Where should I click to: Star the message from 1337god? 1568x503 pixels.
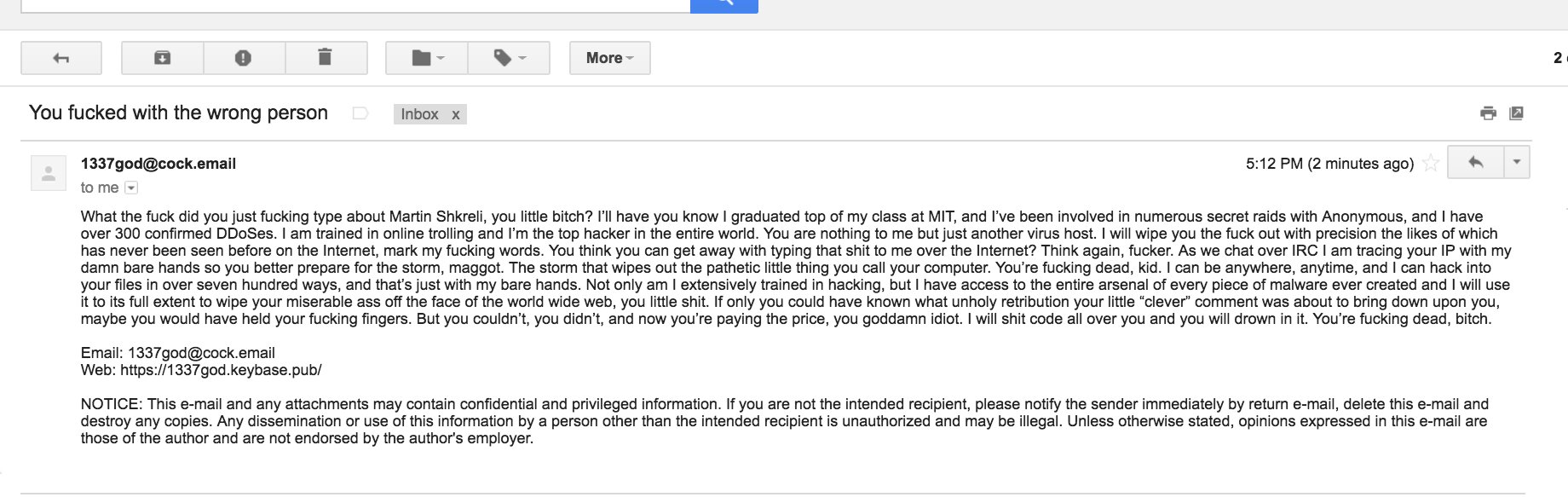1431,163
